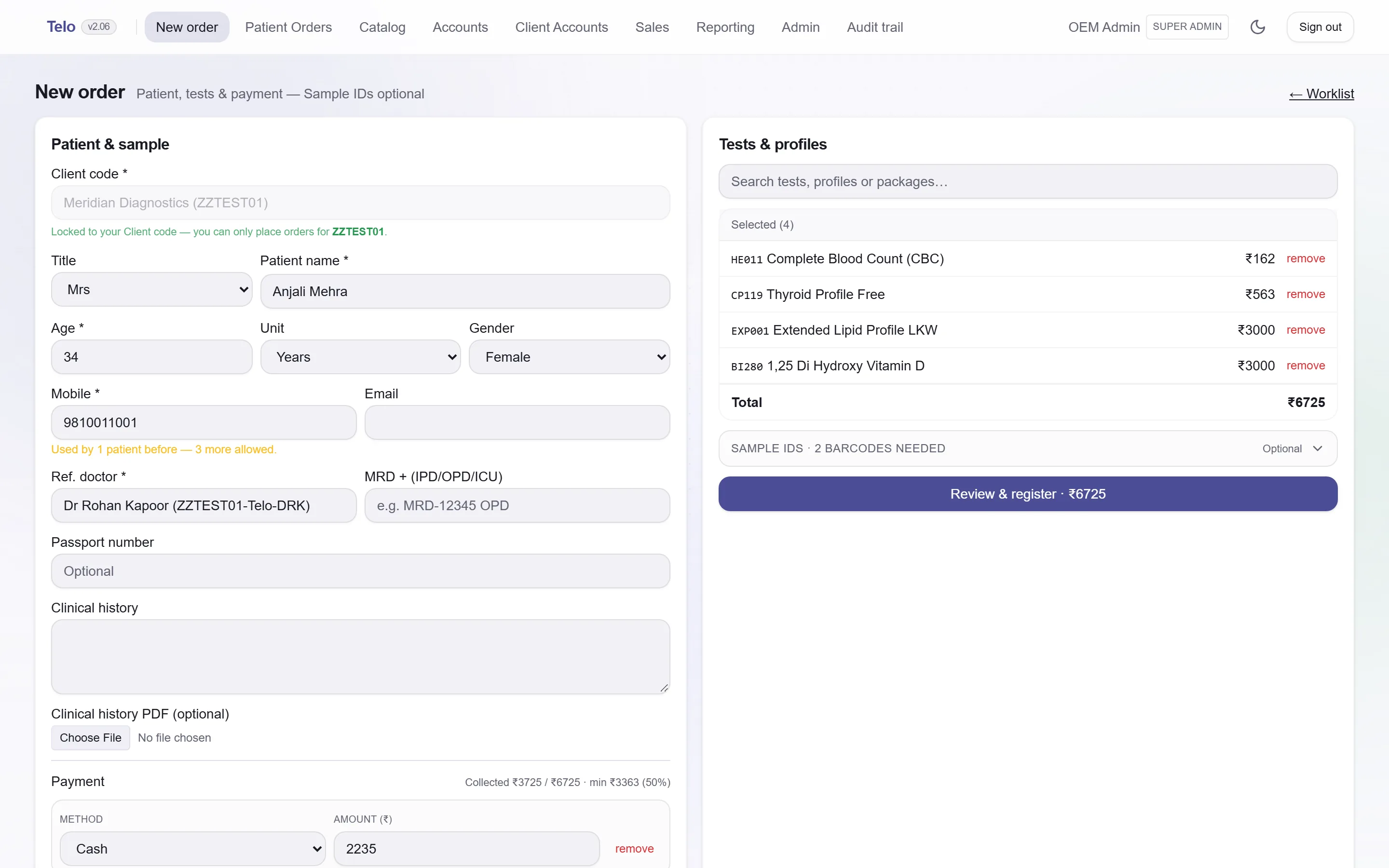Go to the Admin tab
This screenshot has height=868, width=1389.
(800, 27)
